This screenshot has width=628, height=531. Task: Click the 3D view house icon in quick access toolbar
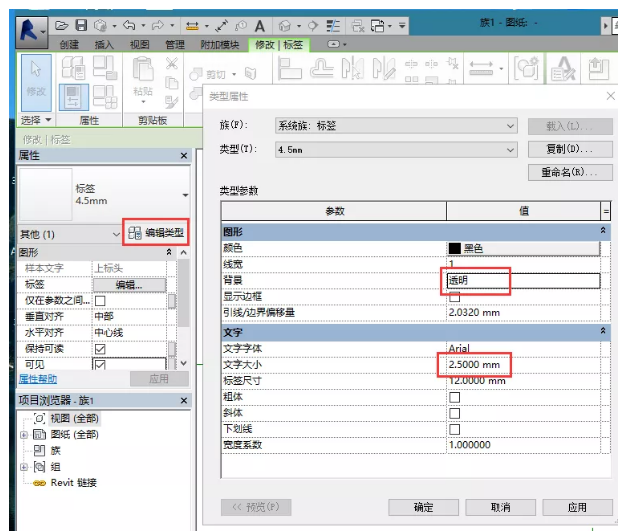(x=285, y=26)
